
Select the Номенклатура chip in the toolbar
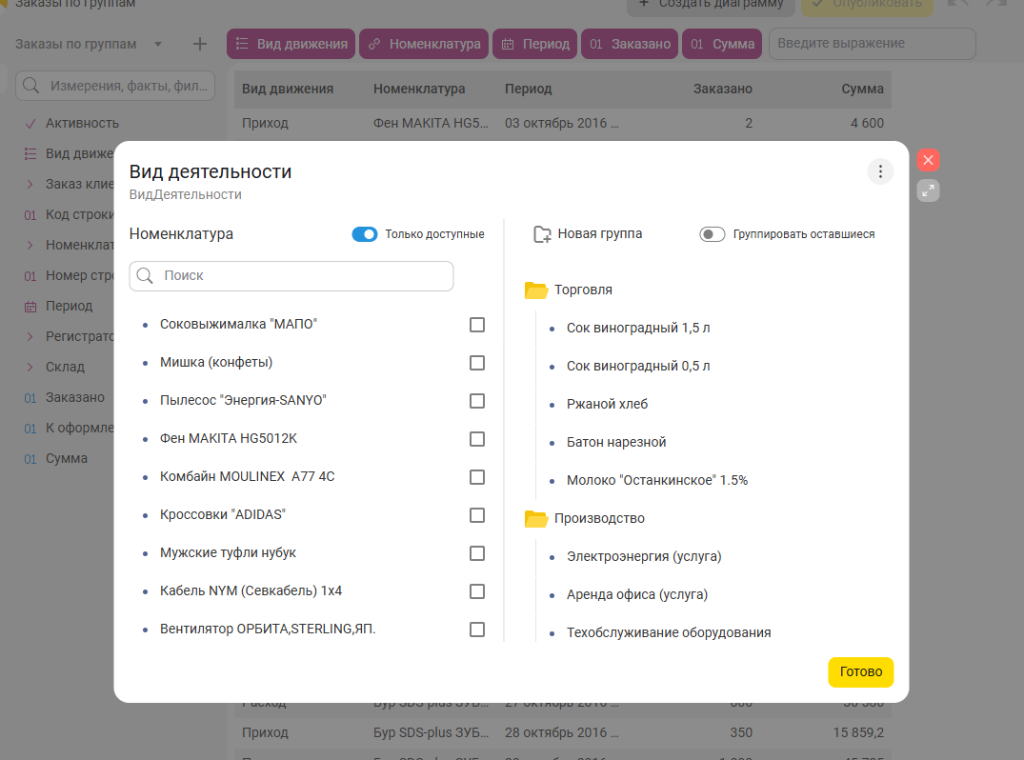pyautogui.click(x=425, y=44)
